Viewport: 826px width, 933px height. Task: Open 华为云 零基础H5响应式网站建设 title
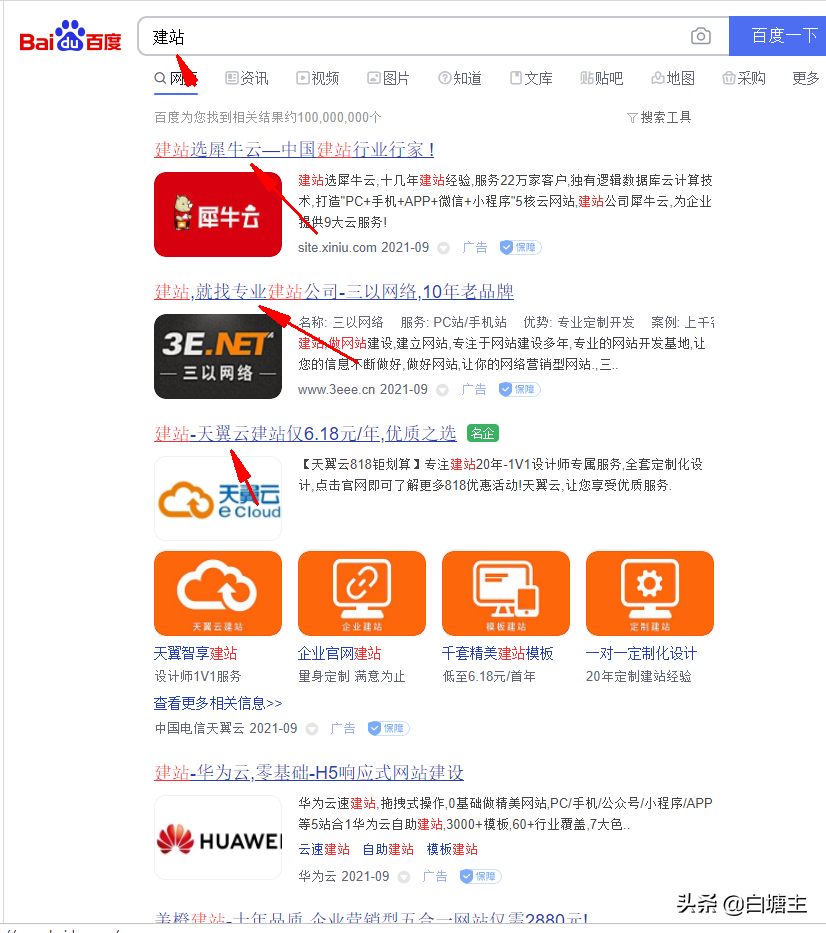point(309,772)
